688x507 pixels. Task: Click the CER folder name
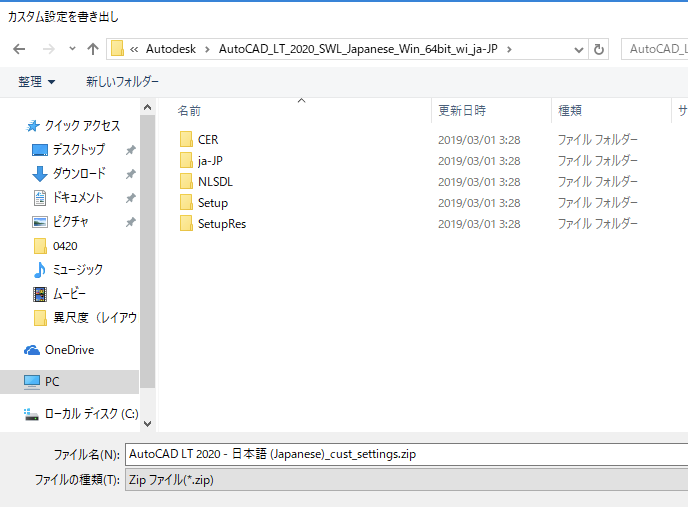tap(208, 140)
